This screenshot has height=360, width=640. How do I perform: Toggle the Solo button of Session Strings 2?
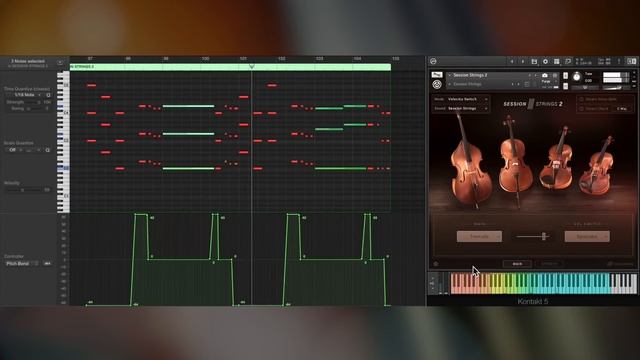coord(565,76)
